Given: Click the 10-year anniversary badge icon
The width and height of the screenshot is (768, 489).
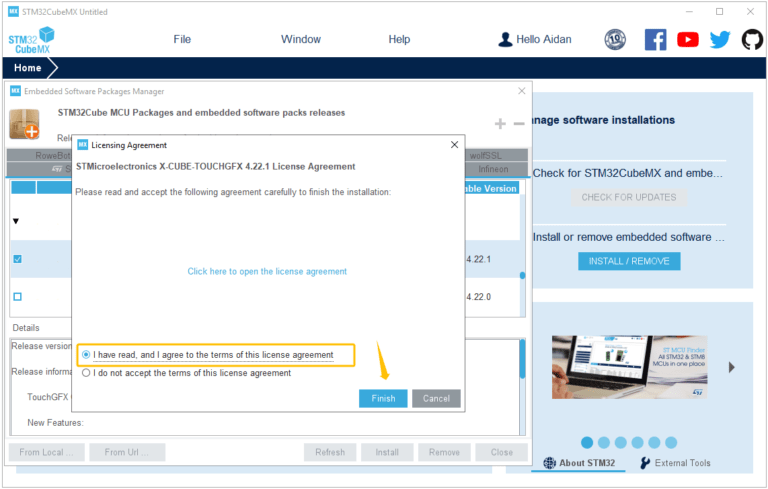Looking at the screenshot, I should point(615,40).
